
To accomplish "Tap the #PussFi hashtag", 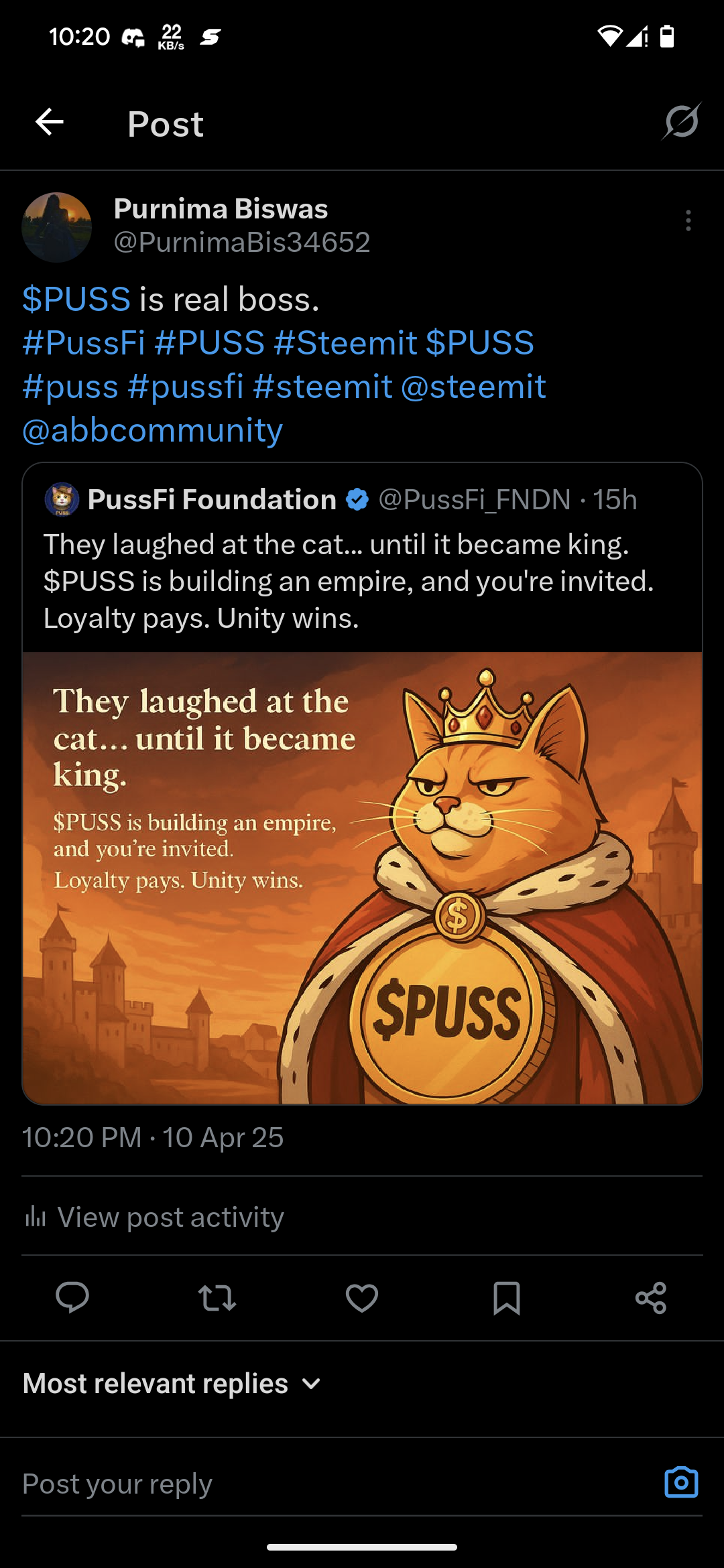I will coord(84,343).
